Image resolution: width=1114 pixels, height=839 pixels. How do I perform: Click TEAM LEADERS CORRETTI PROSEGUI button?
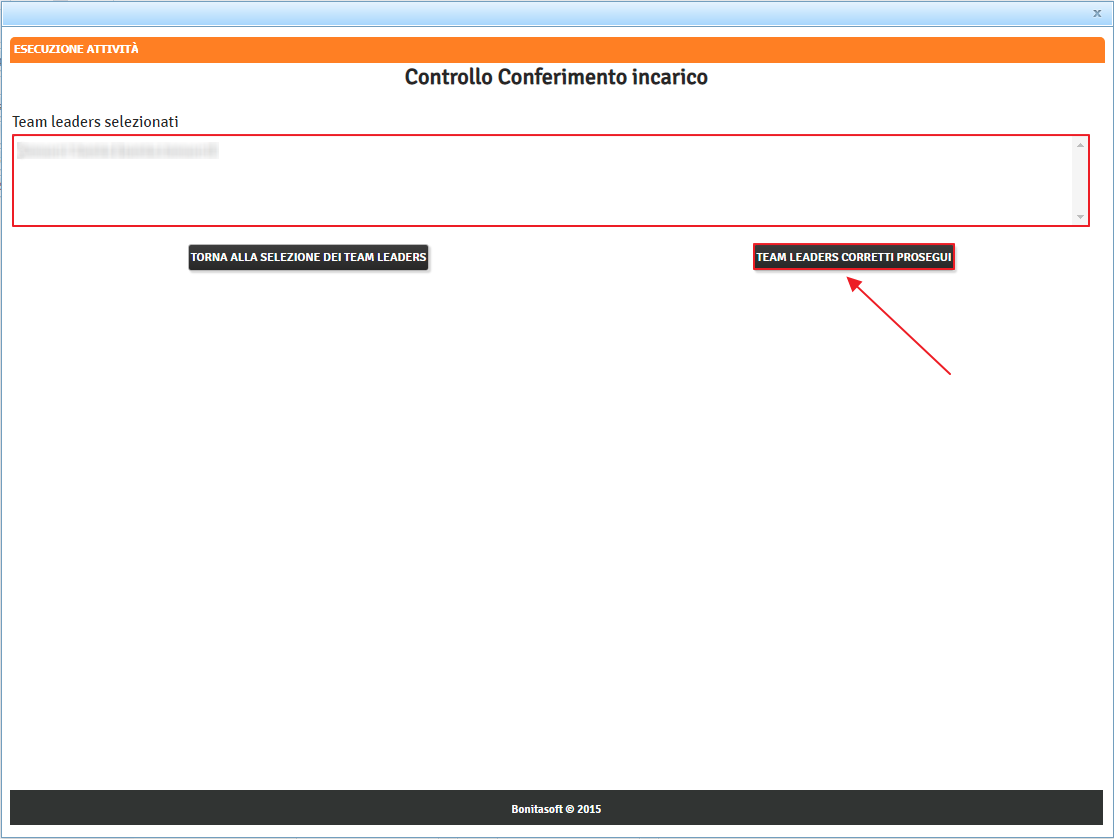point(853,257)
